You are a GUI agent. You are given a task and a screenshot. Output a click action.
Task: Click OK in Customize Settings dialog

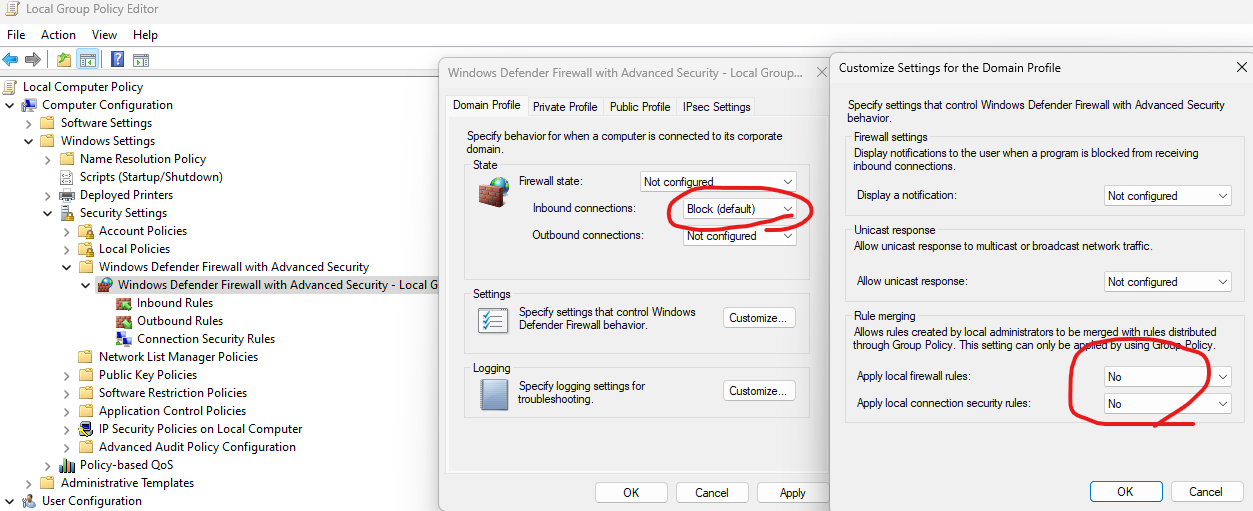pyautogui.click(x=1125, y=491)
